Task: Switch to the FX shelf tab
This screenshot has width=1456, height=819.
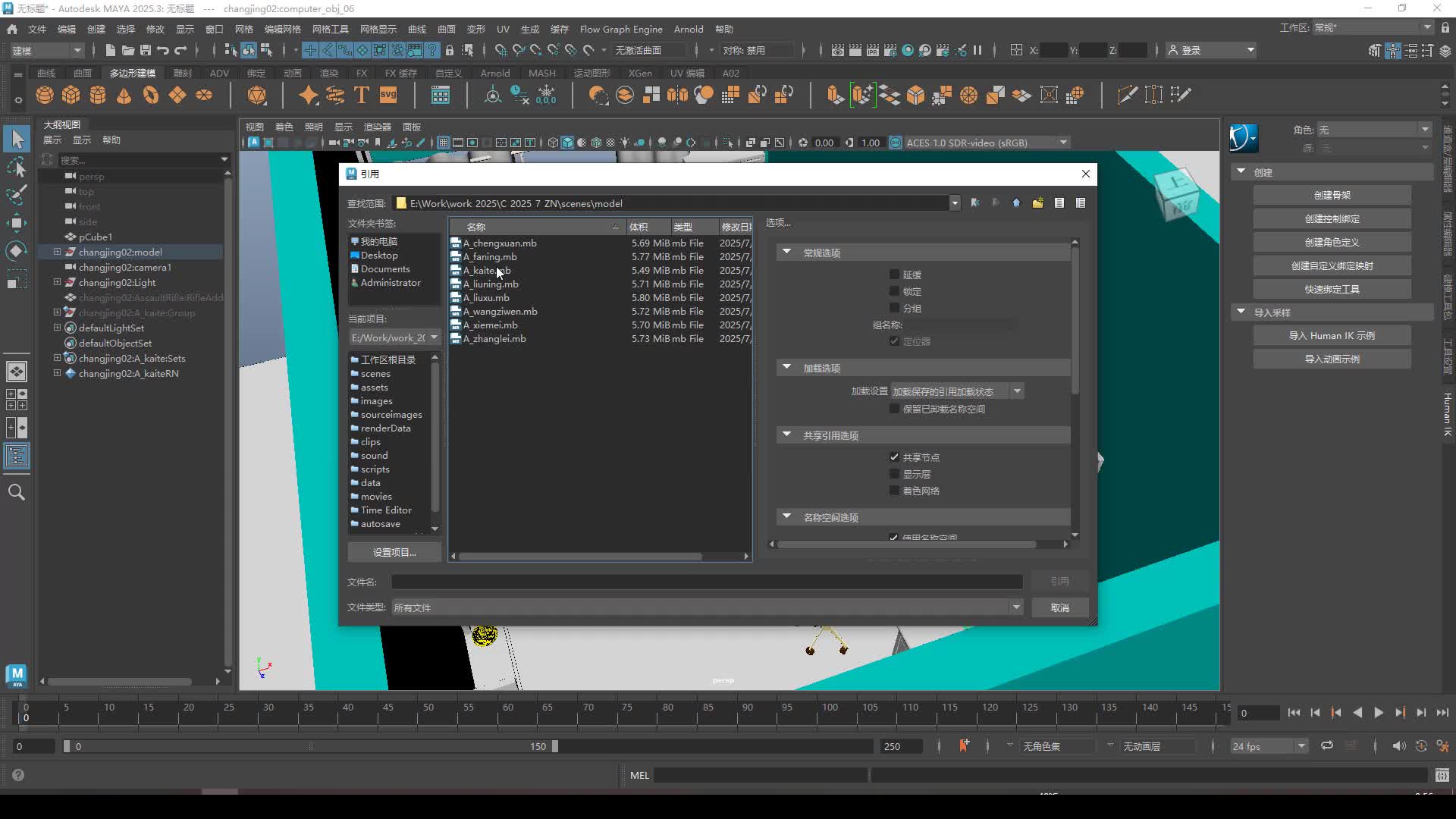Action: 361,73
